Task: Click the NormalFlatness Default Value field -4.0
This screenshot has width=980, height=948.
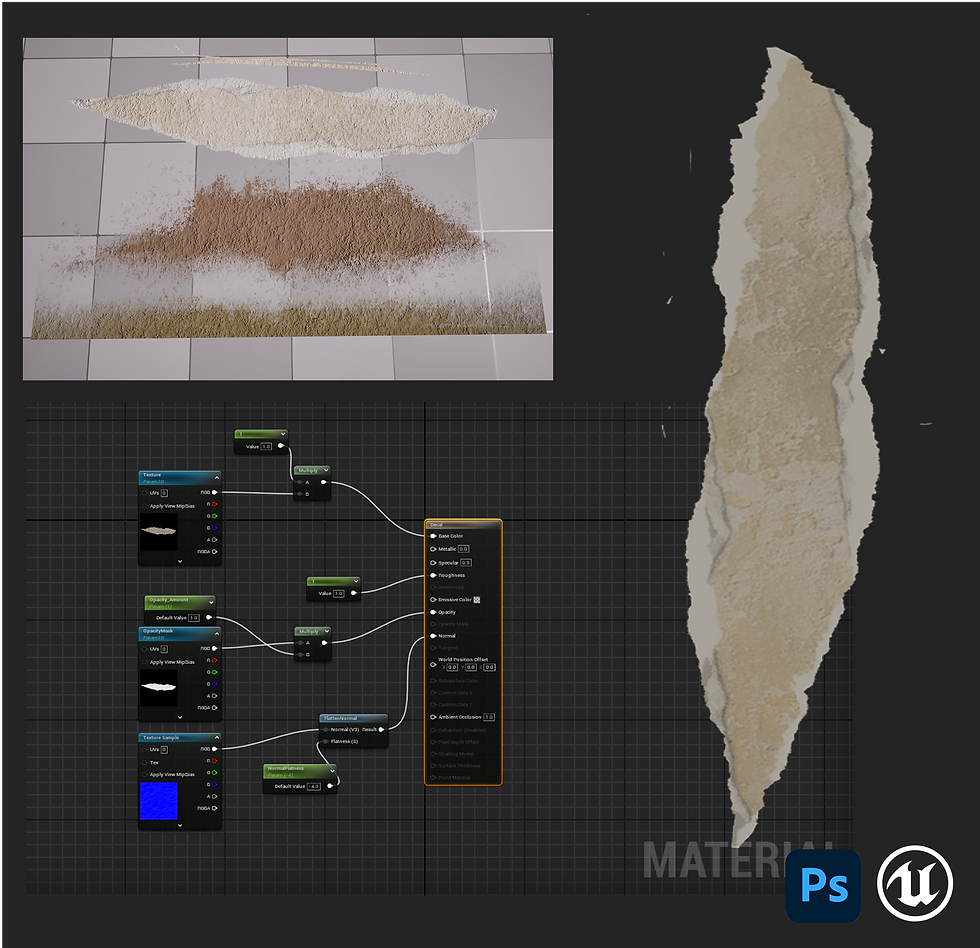Action: click(314, 786)
